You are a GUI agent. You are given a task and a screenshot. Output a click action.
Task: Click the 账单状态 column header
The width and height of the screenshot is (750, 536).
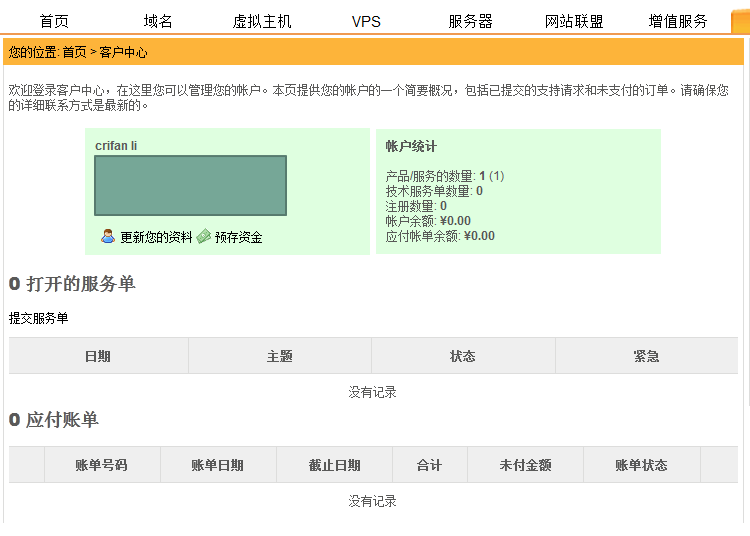coord(641,465)
